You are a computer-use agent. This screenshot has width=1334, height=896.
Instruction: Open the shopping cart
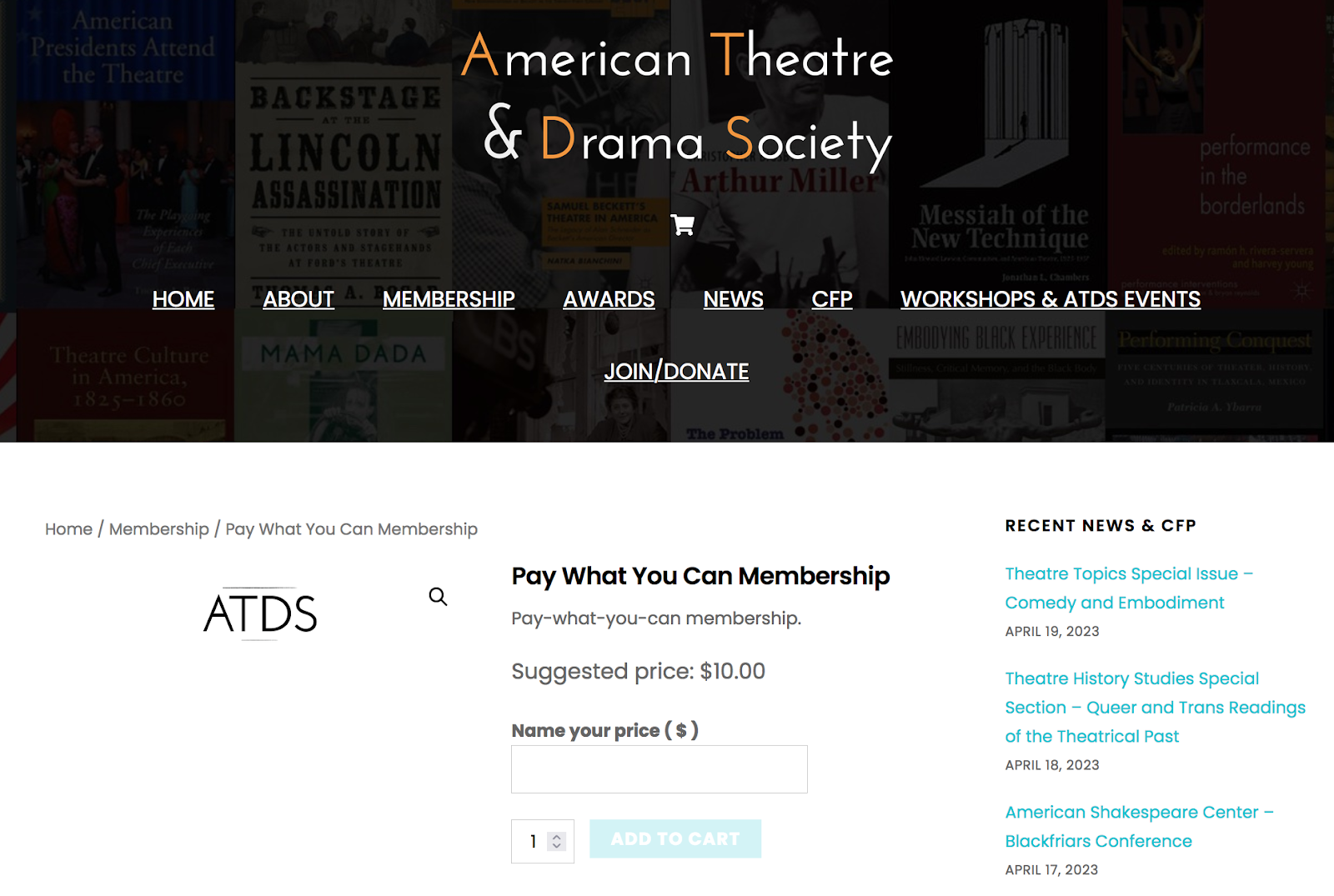pos(684,223)
